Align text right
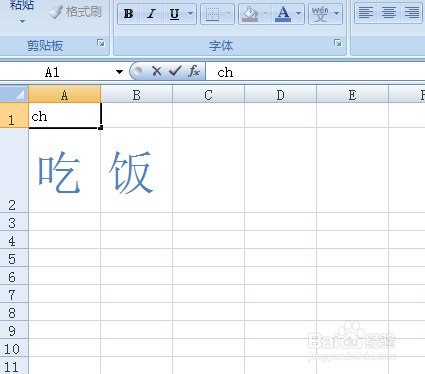 412,13
